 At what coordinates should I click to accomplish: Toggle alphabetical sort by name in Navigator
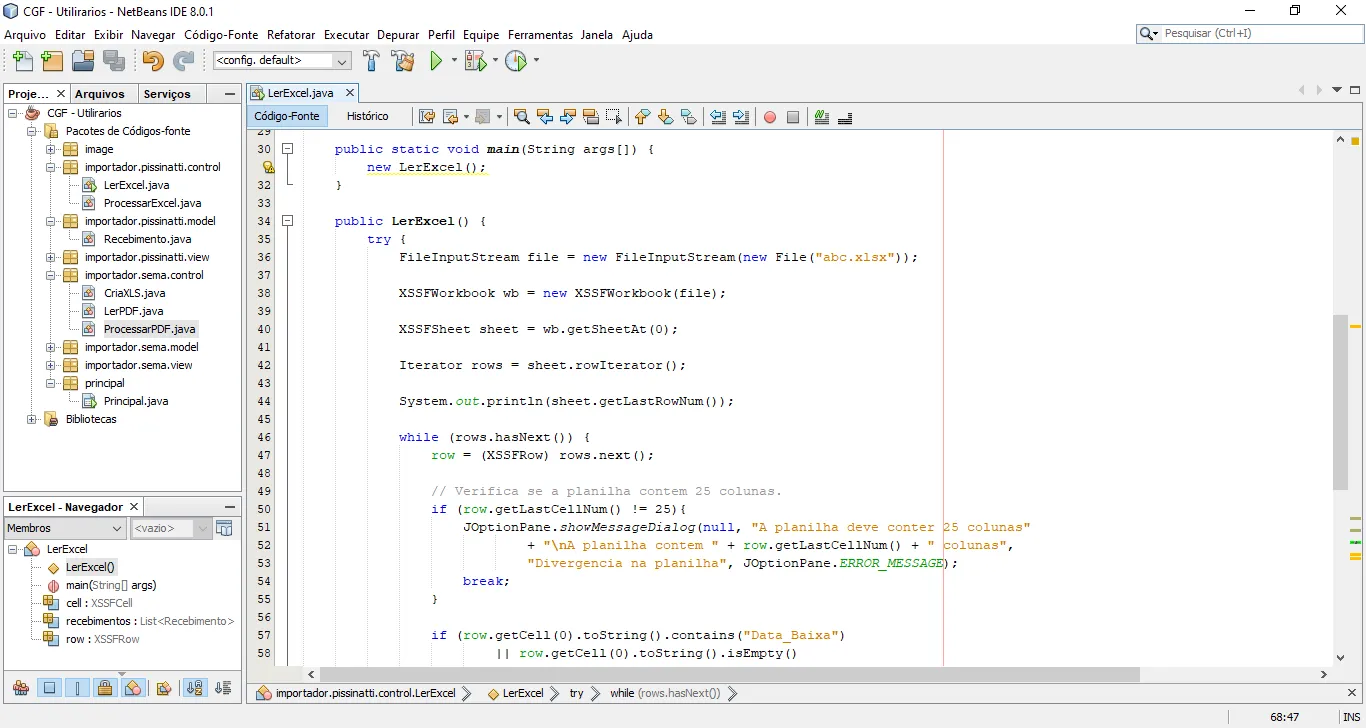195,688
